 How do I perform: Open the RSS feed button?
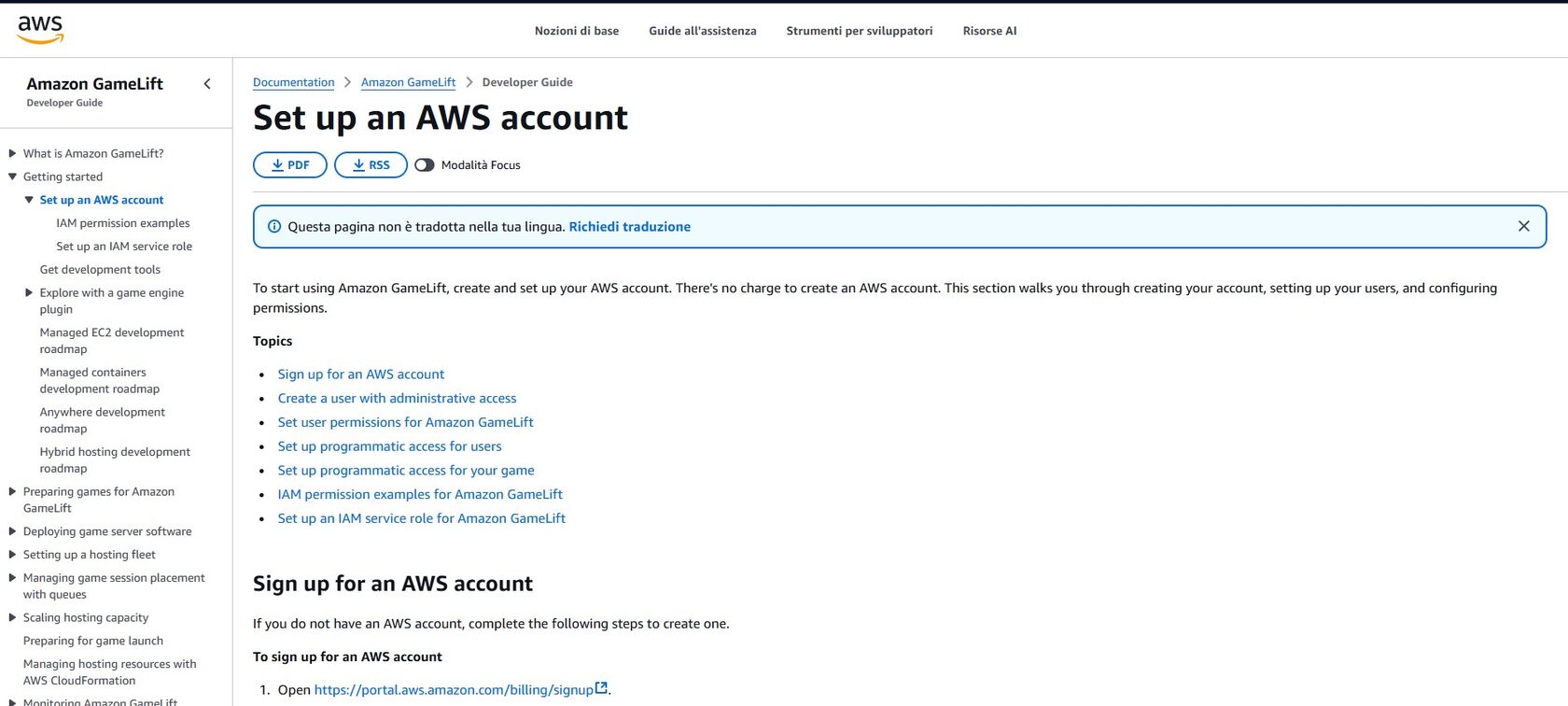click(x=371, y=164)
